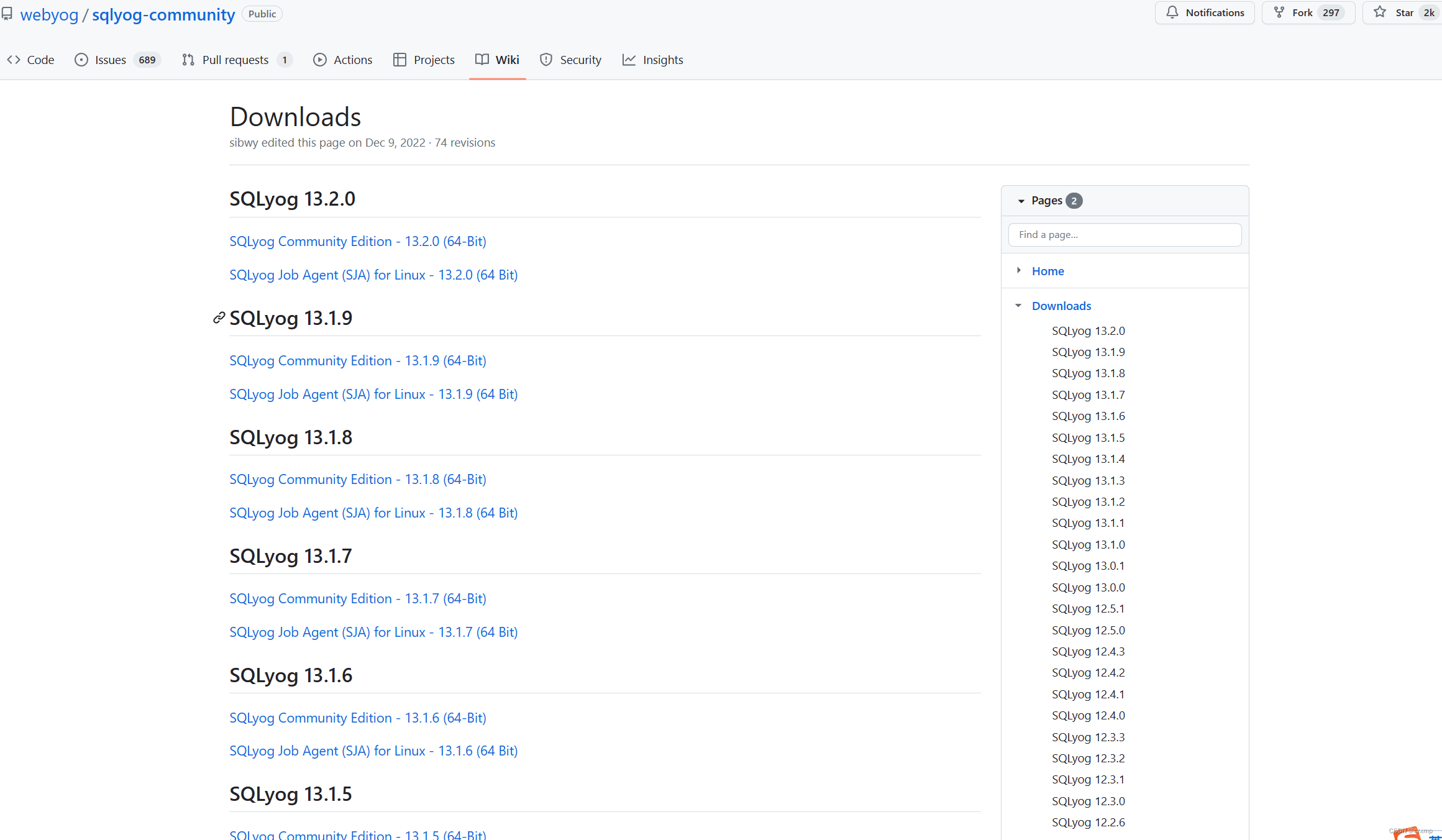Open SQLyog Job Agent Linux 13.1.8 link
The height and width of the screenshot is (840, 1442).
373,513
